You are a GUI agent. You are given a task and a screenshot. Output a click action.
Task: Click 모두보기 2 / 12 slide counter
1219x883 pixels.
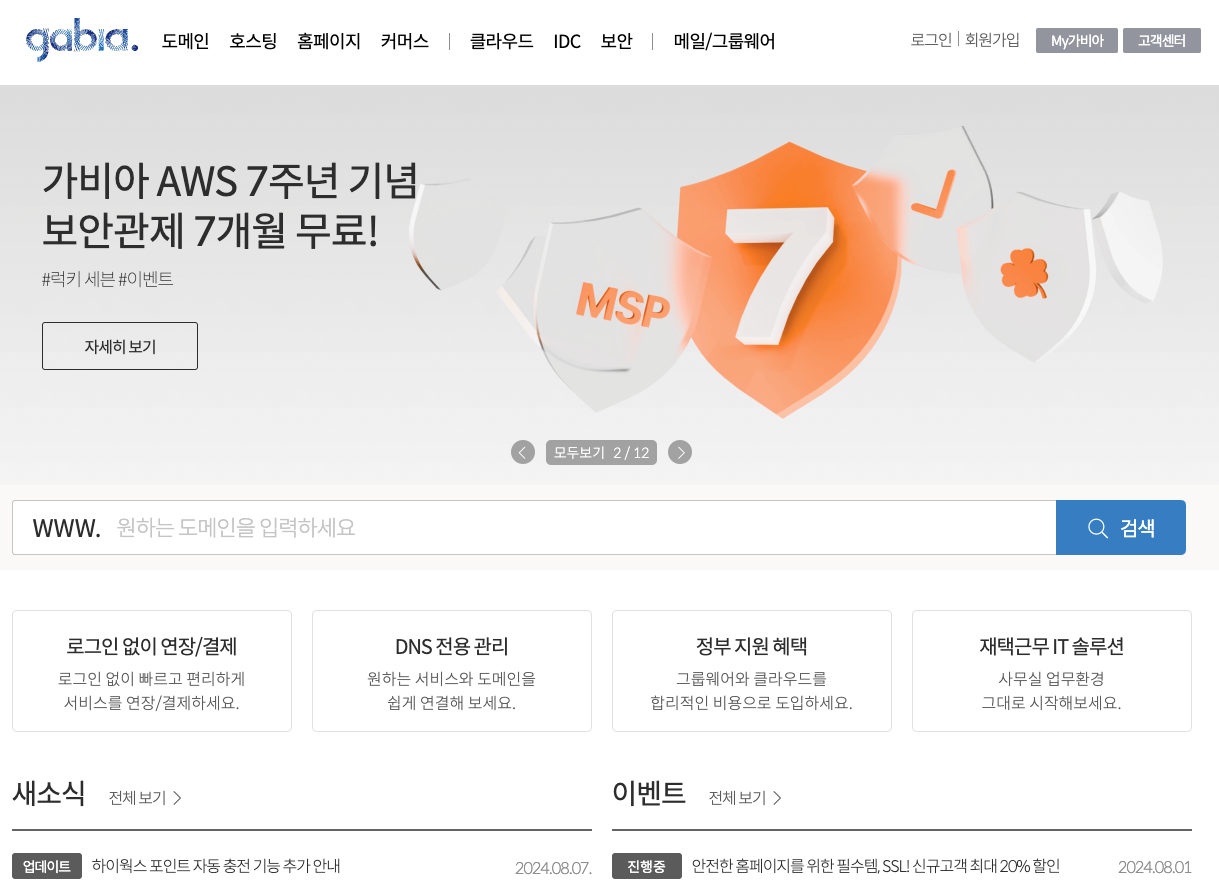coord(601,452)
